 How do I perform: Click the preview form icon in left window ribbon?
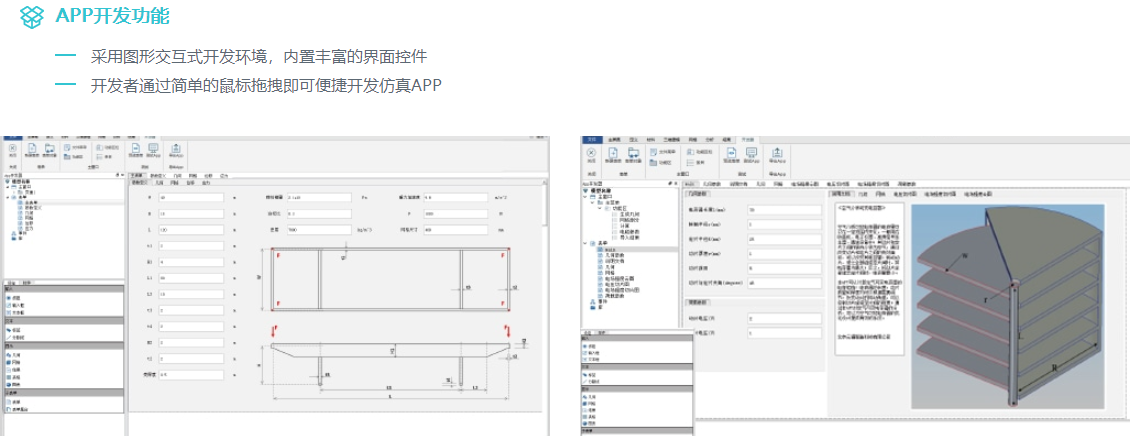(x=137, y=147)
